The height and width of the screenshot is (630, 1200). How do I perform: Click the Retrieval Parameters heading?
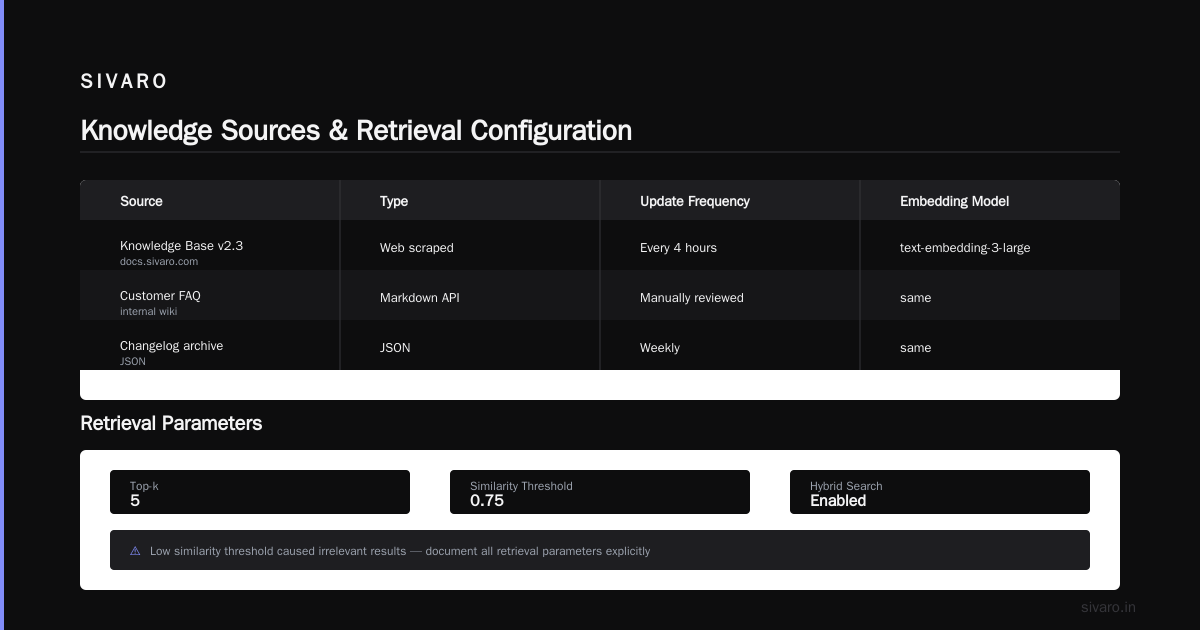click(x=171, y=423)
